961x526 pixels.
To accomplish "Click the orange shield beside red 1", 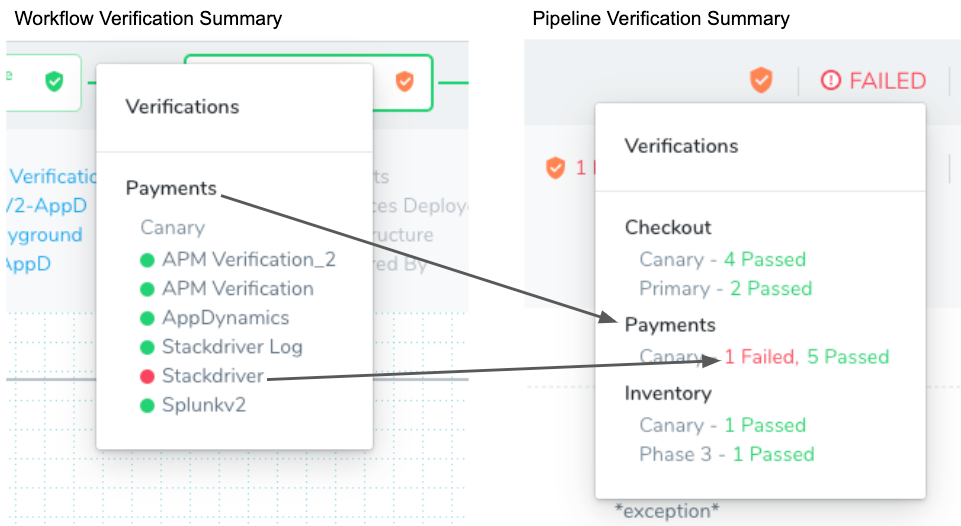I will [555, 167].
